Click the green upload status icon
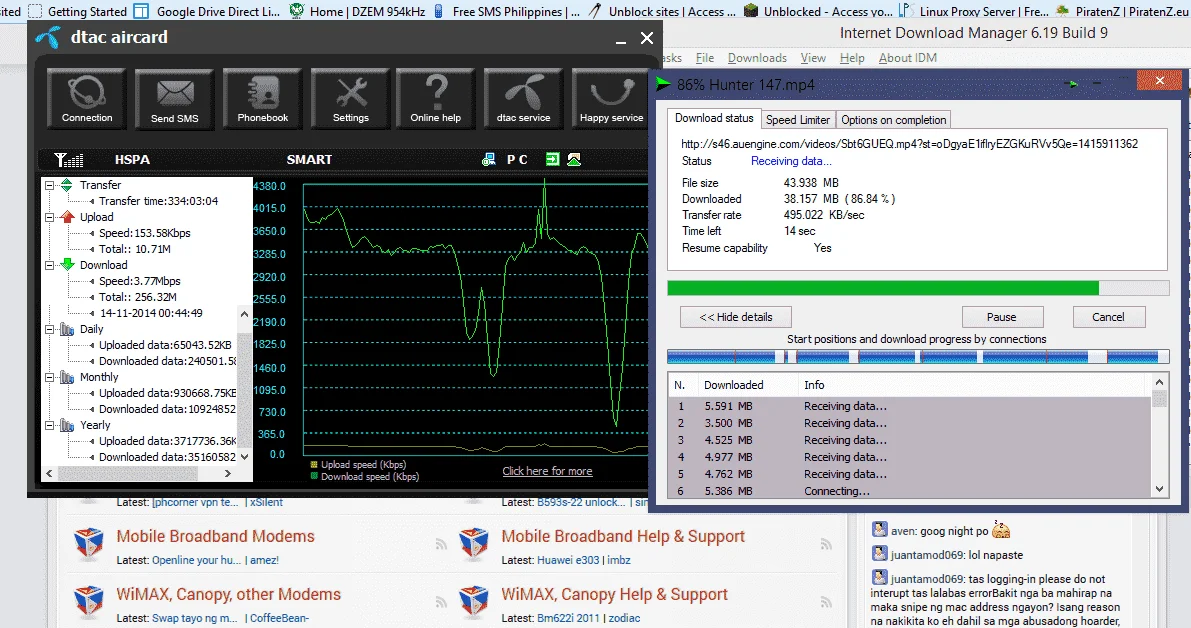The image size is (1191, 628). pos(574,159)
